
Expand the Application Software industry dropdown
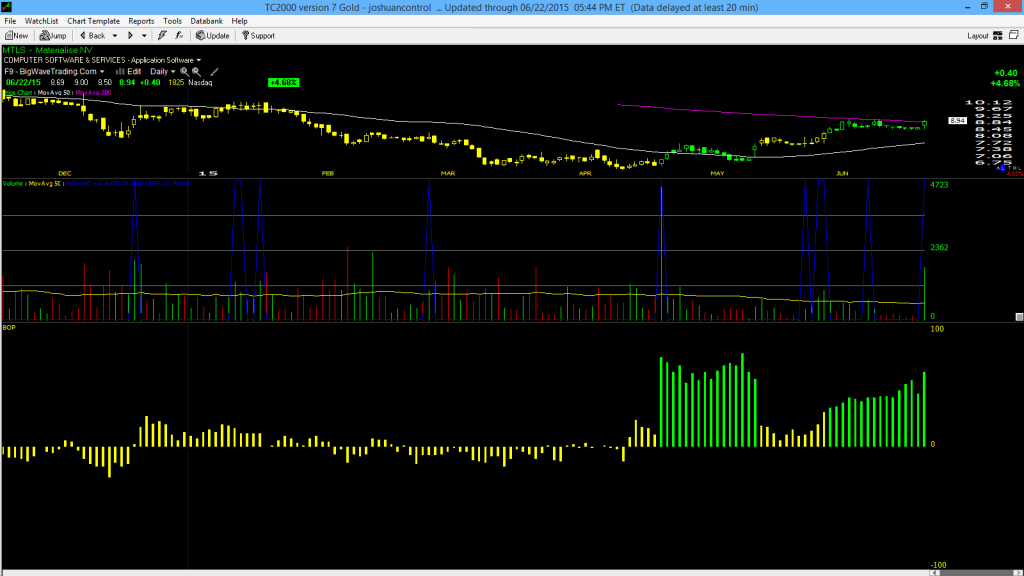199,61
